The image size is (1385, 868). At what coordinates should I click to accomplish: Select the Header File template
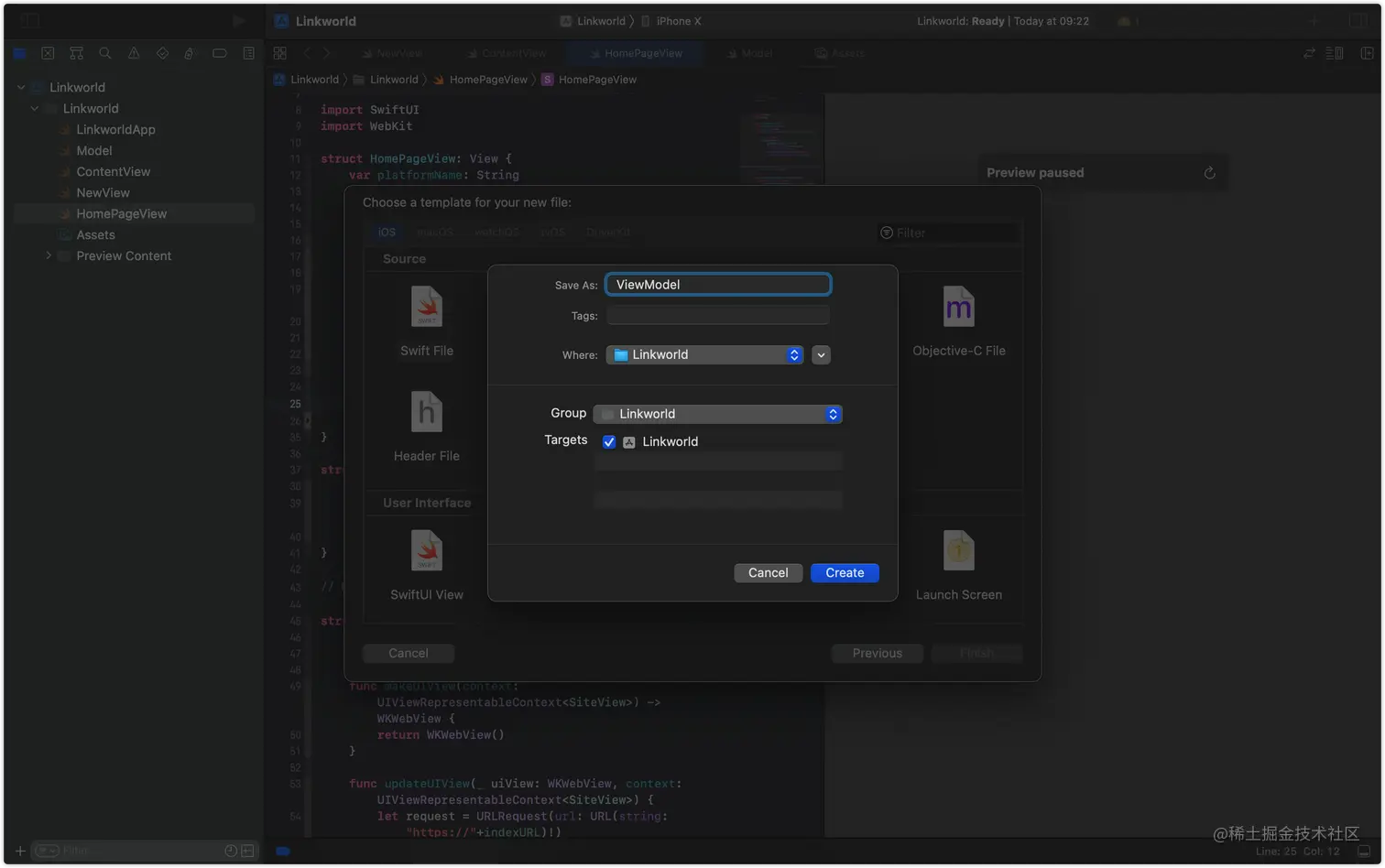click(427, 426)
